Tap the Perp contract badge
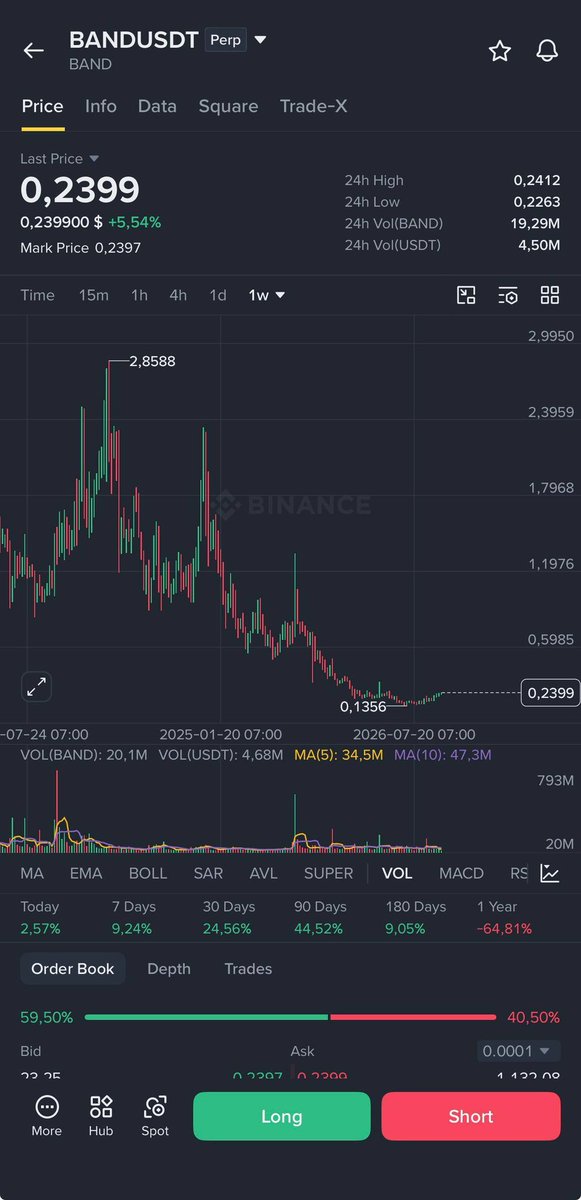Image resolution: width=581 pixels, height=1200 pixels. tap(226, 40)
